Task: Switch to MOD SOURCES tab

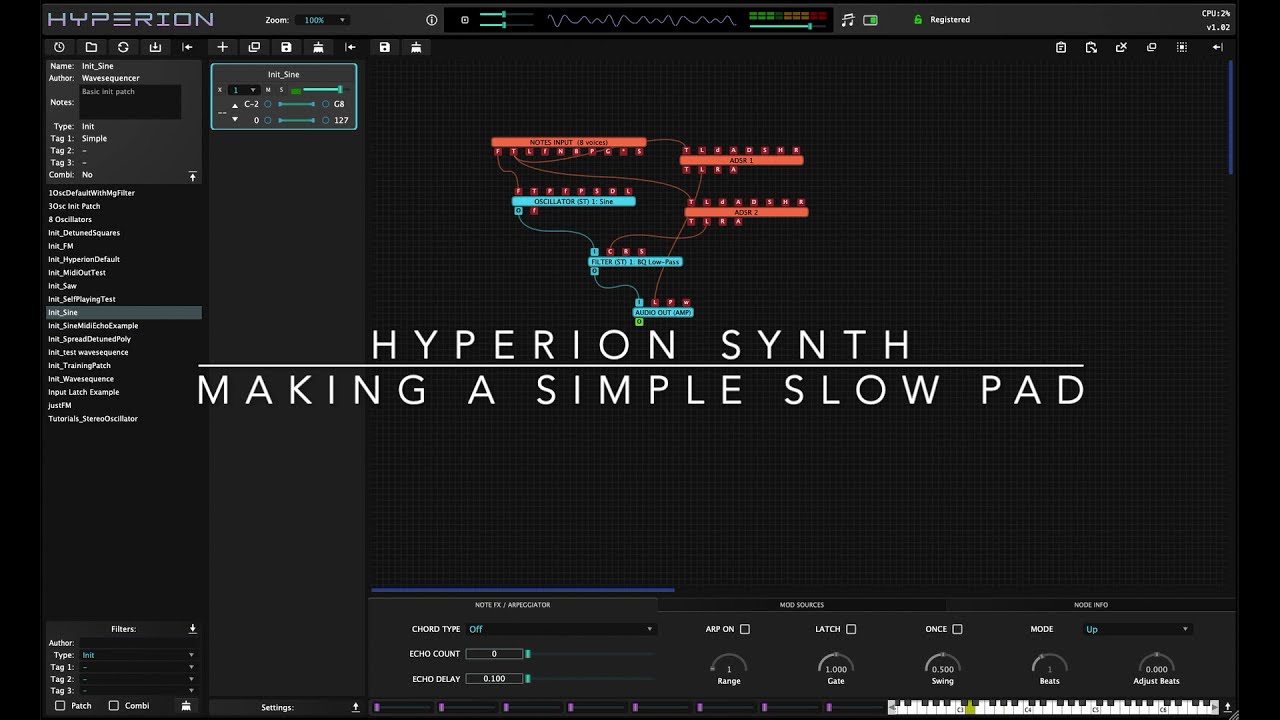Action: point(802,605)
